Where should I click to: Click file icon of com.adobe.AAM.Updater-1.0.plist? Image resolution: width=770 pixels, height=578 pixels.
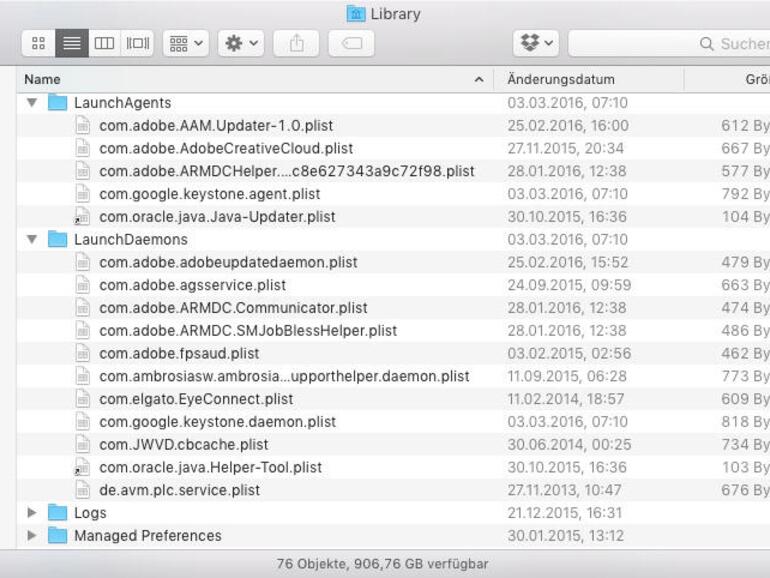tap(83, 125)
